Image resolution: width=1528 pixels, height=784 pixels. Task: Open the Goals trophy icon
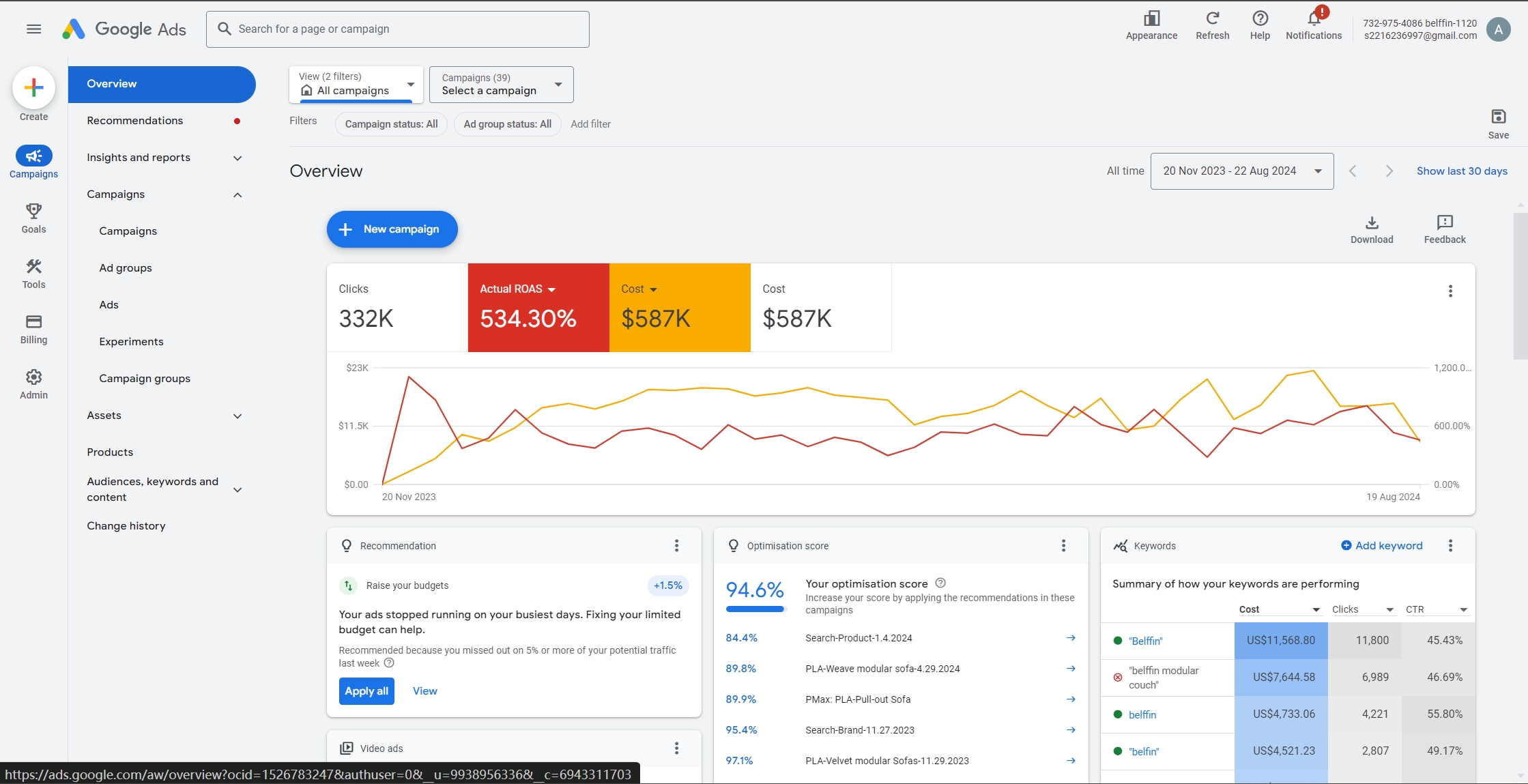coord(33,212)
